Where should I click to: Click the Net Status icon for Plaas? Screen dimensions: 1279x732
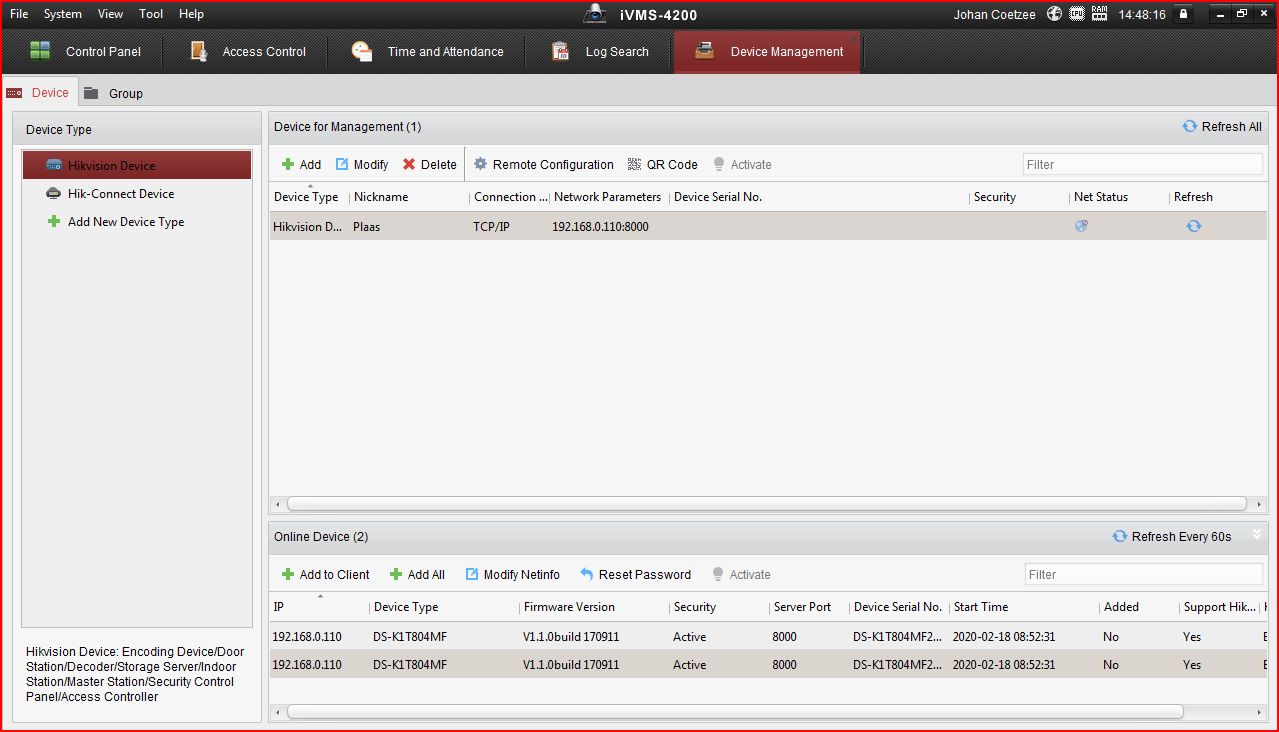[x=1081, y=226]
